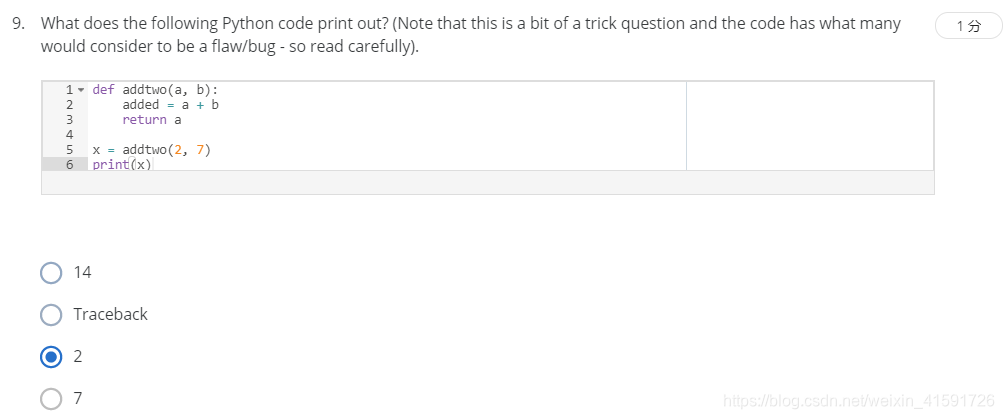Click line number 2 in the gutter
Image resolution: width=1004 pixels, height=419 pixels.
[x=70, y=104]
